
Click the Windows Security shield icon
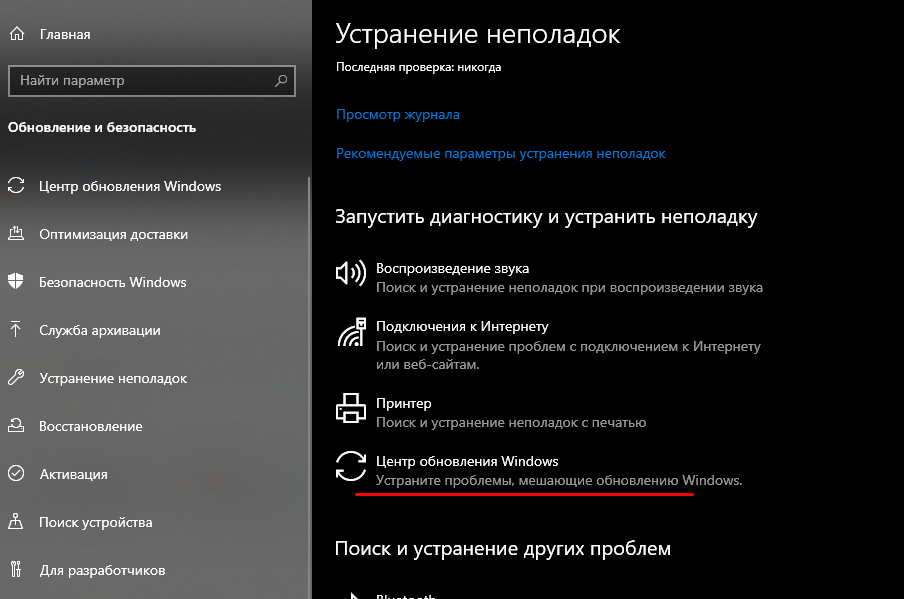[16, 281]
